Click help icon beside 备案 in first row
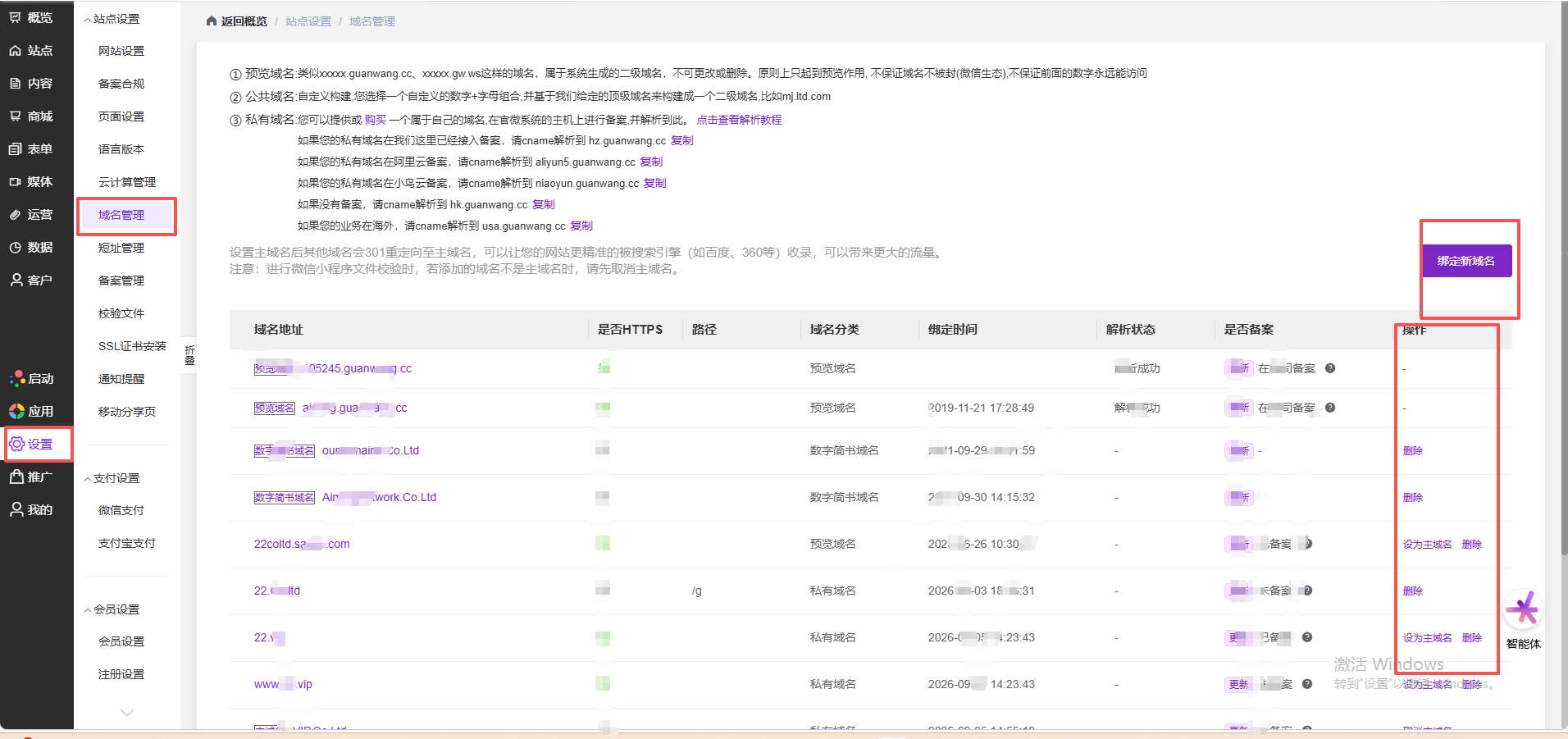This screenshot has height=739, width=1568. click(1330, 368)
